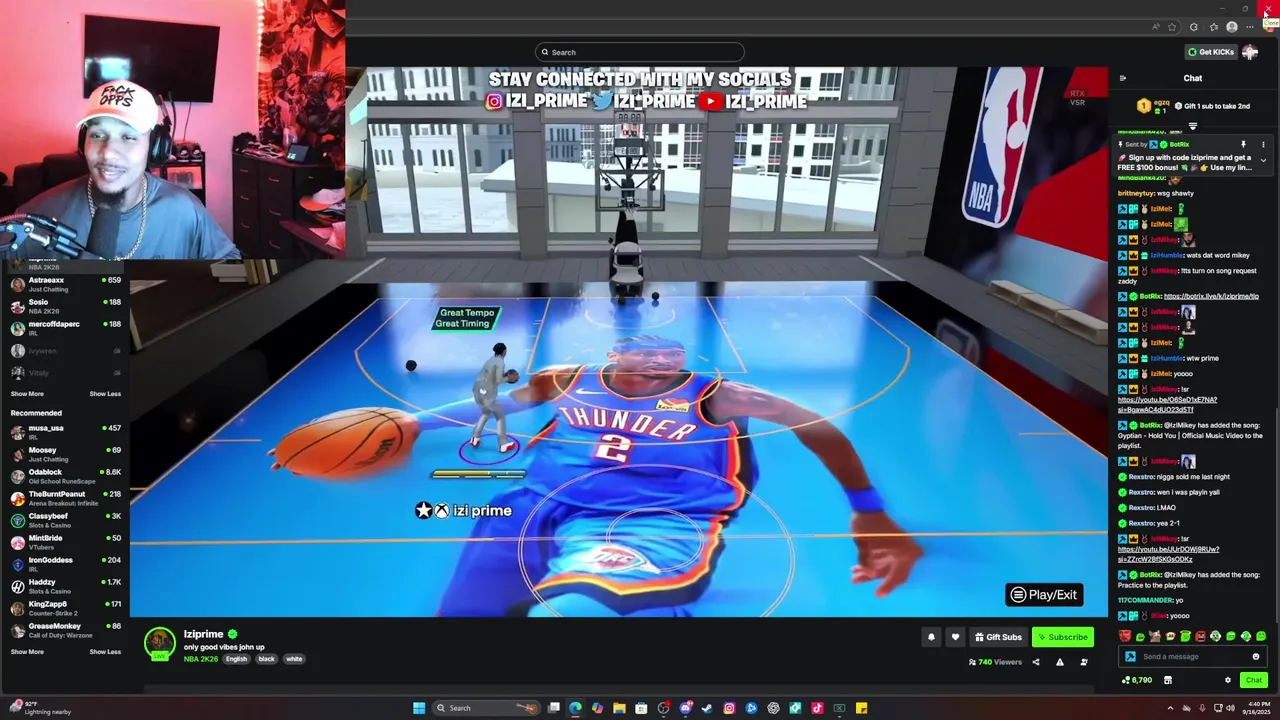
Task: Open the profile avatar beside Get KICKs
Action: (1250, 52)
